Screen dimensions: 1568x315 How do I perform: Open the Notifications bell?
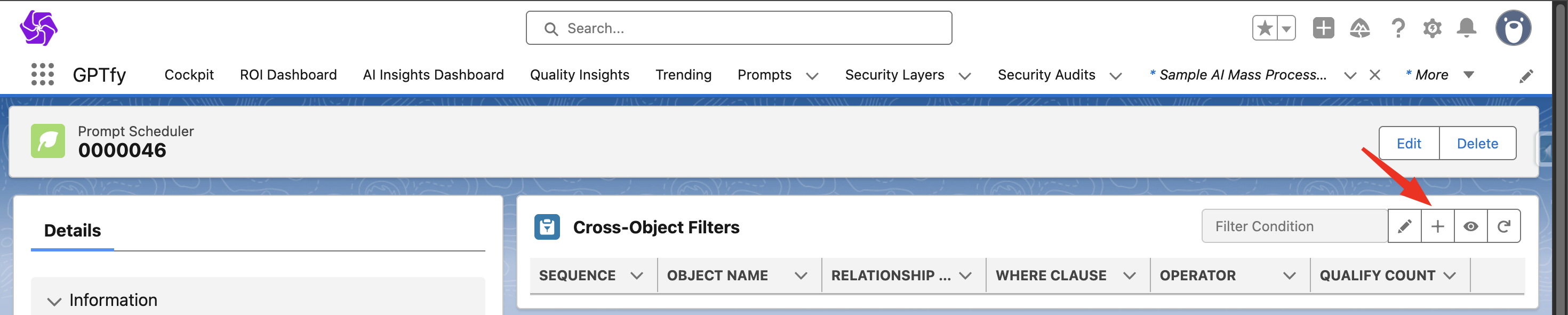click(1466, 28)
